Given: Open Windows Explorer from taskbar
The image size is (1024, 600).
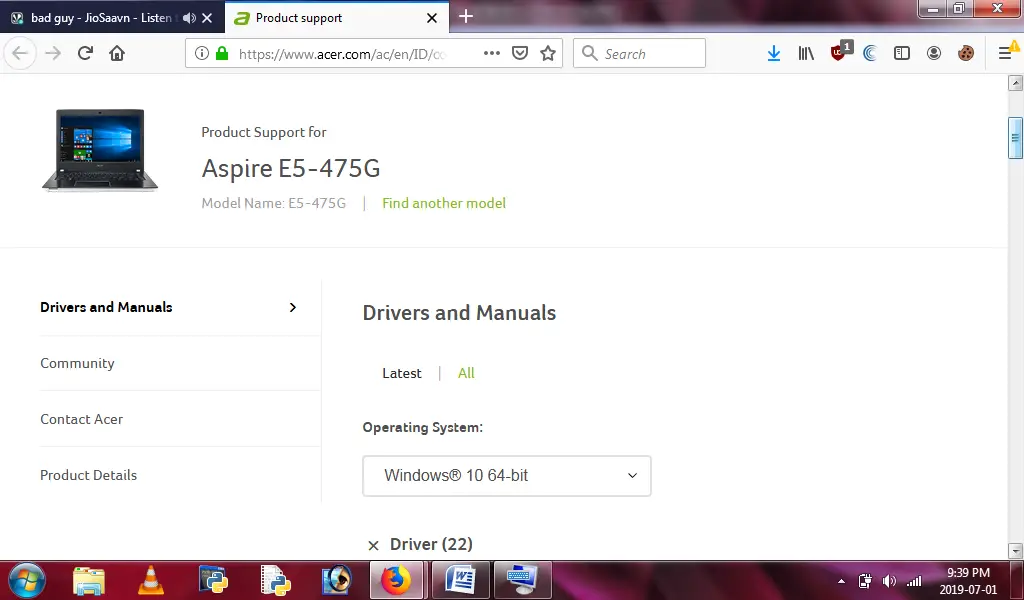Looking at the screenshot, I should pos(89,580).
